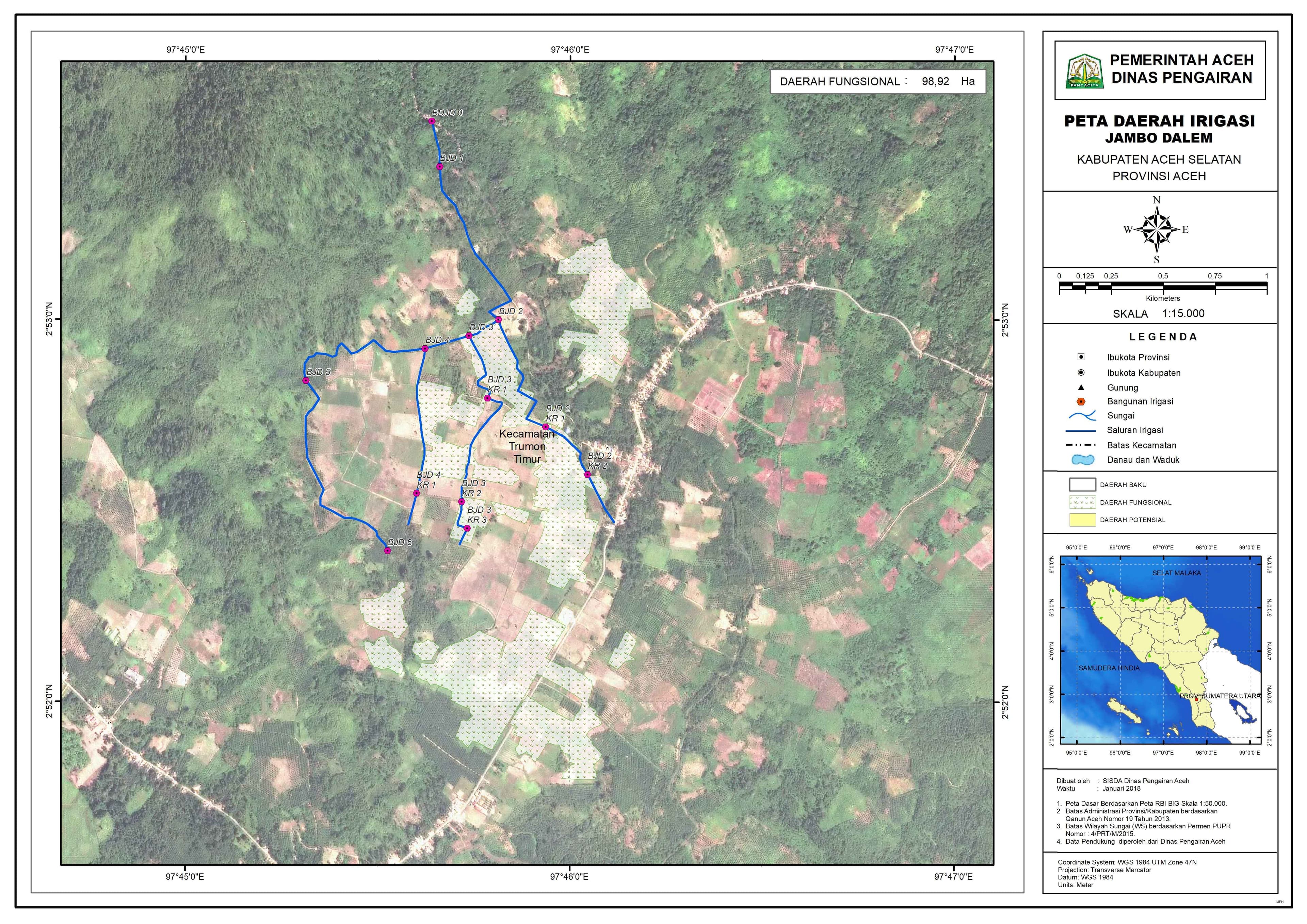Click the BJD 1 irrigation marker

[x=439, y=167]
